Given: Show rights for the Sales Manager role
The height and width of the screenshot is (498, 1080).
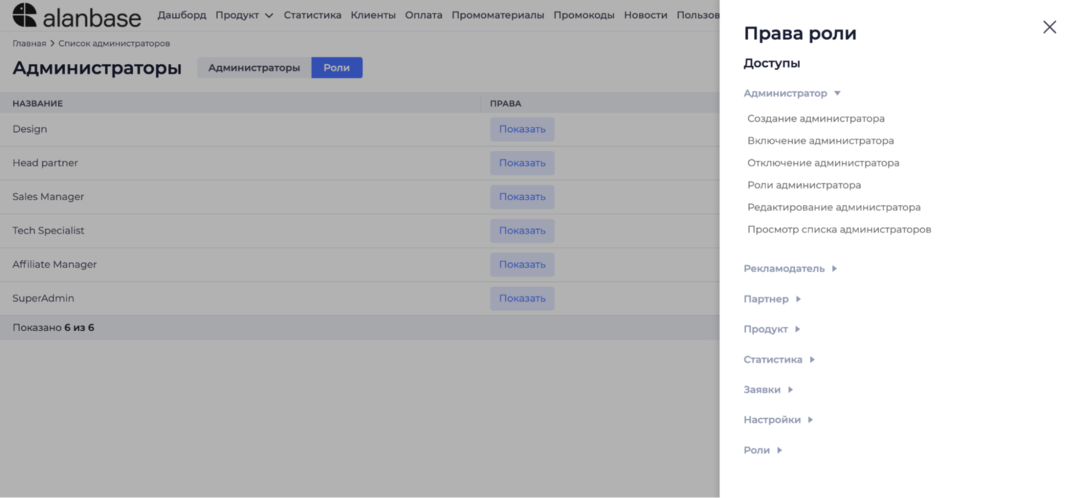Looking at the screenshot, I should coord(522,196).
